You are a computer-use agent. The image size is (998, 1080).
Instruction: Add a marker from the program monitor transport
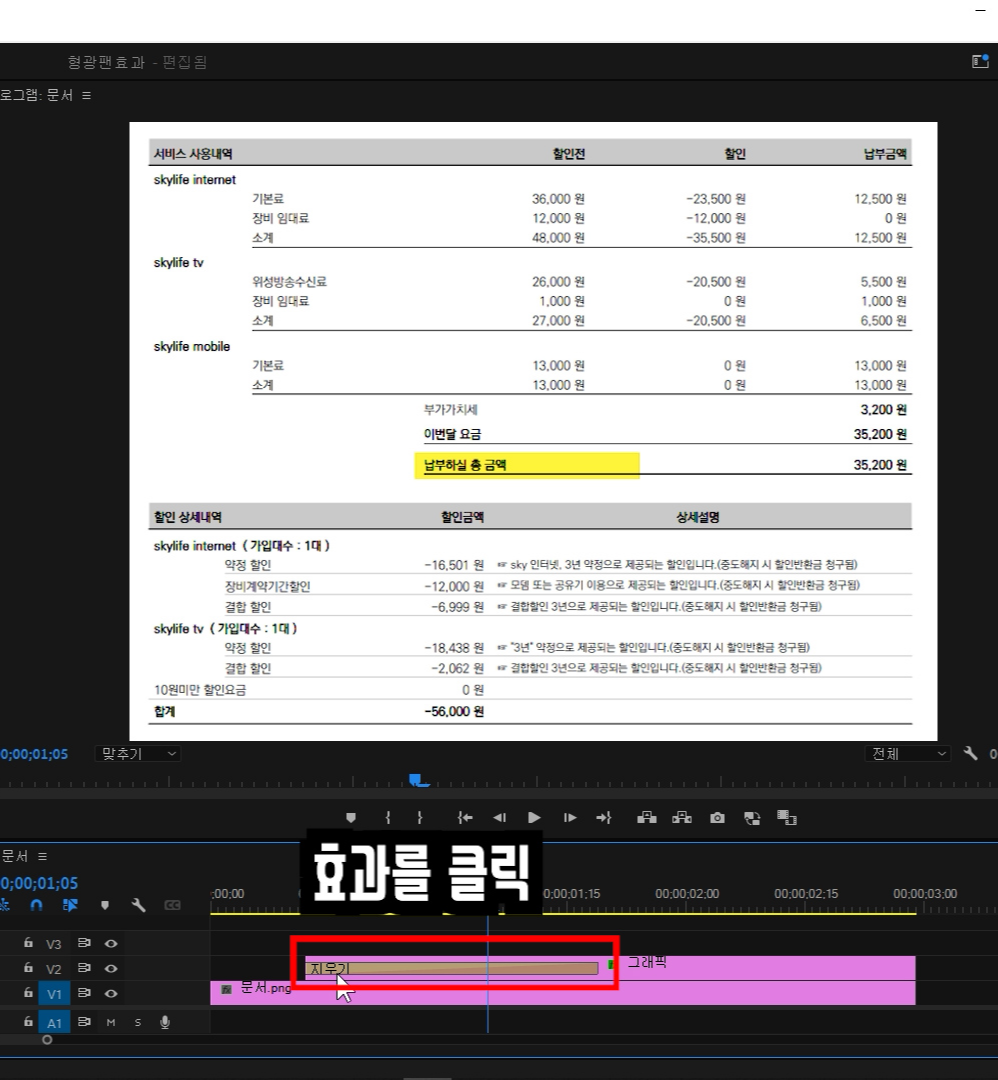[x=351, y=818]
